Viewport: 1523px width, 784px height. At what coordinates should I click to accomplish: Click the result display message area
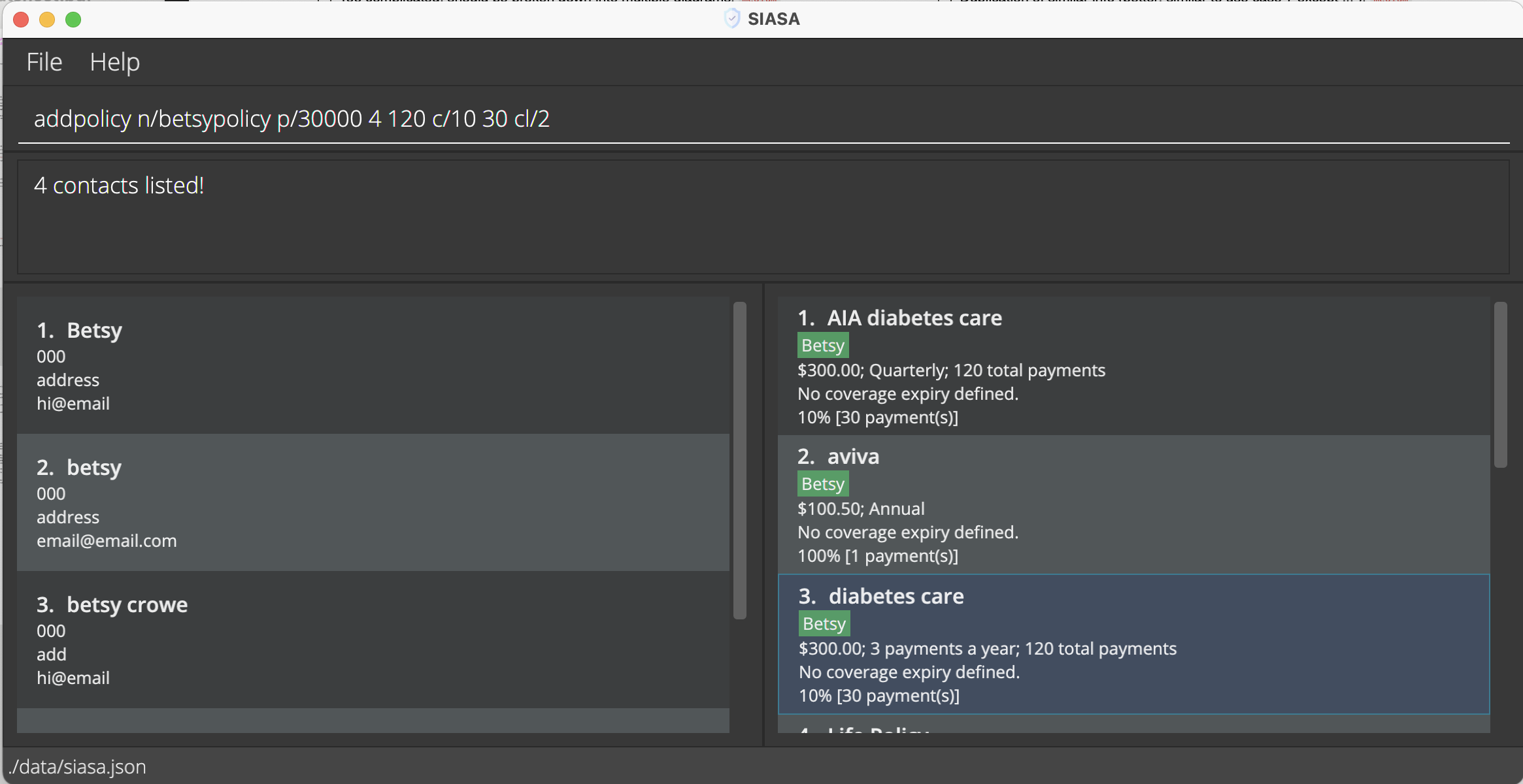click(762, 217)
